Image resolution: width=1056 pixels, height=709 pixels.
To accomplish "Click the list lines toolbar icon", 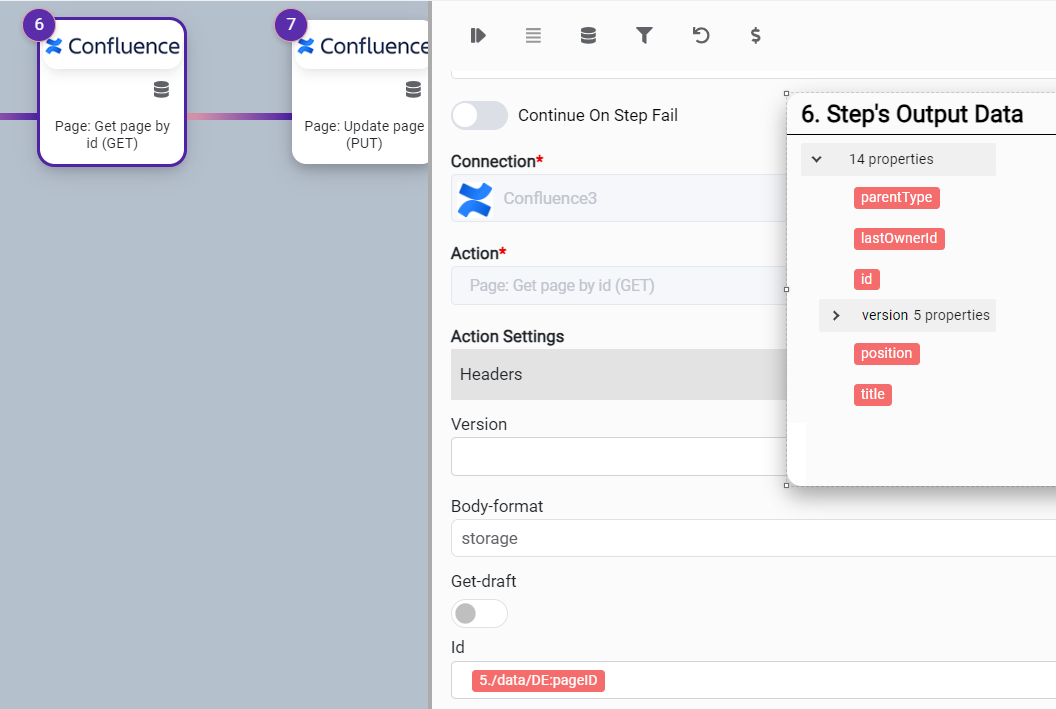I will (x=533, y=36).
